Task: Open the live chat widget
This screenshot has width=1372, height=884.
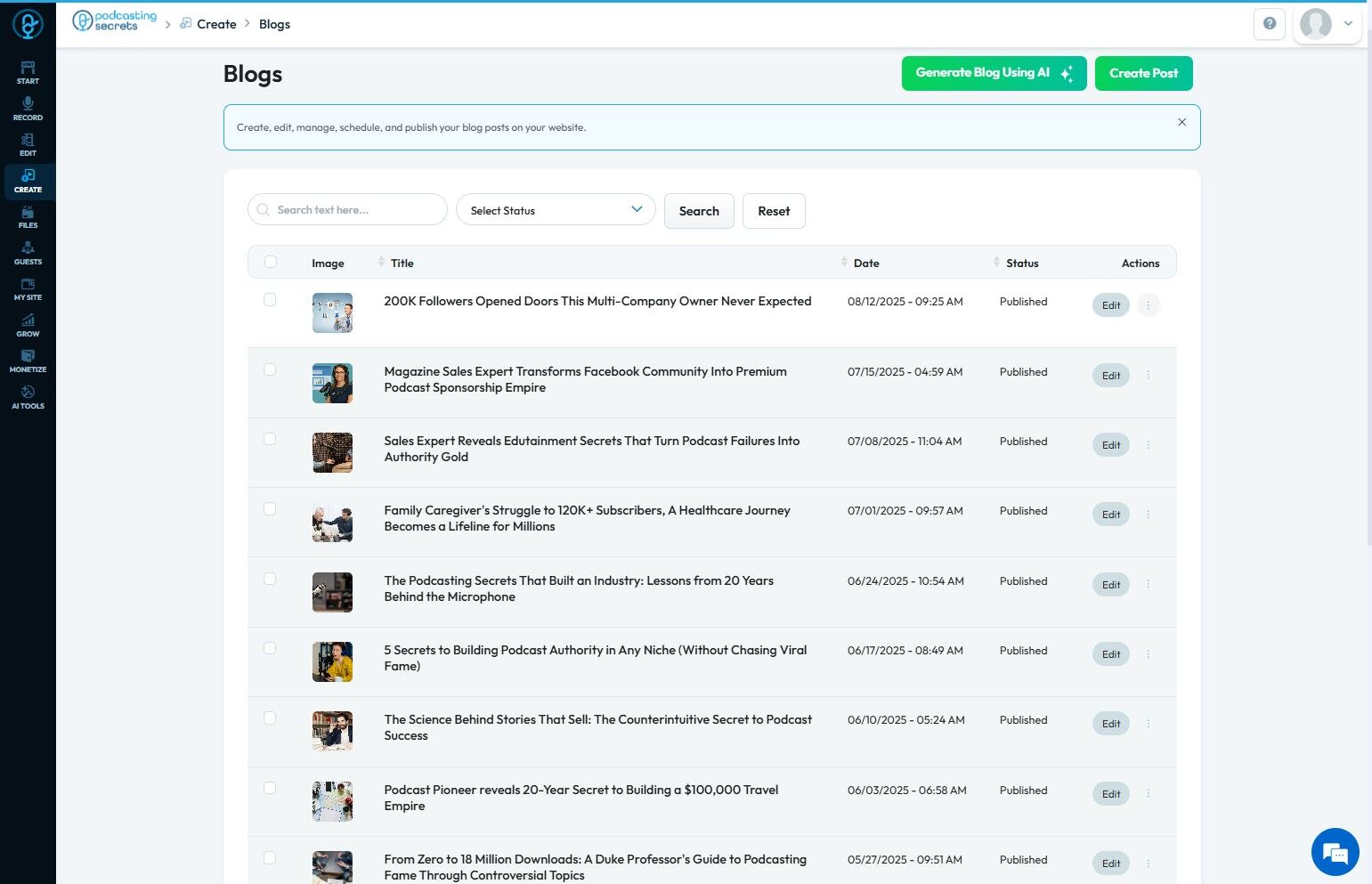Action: (1335, 852)
